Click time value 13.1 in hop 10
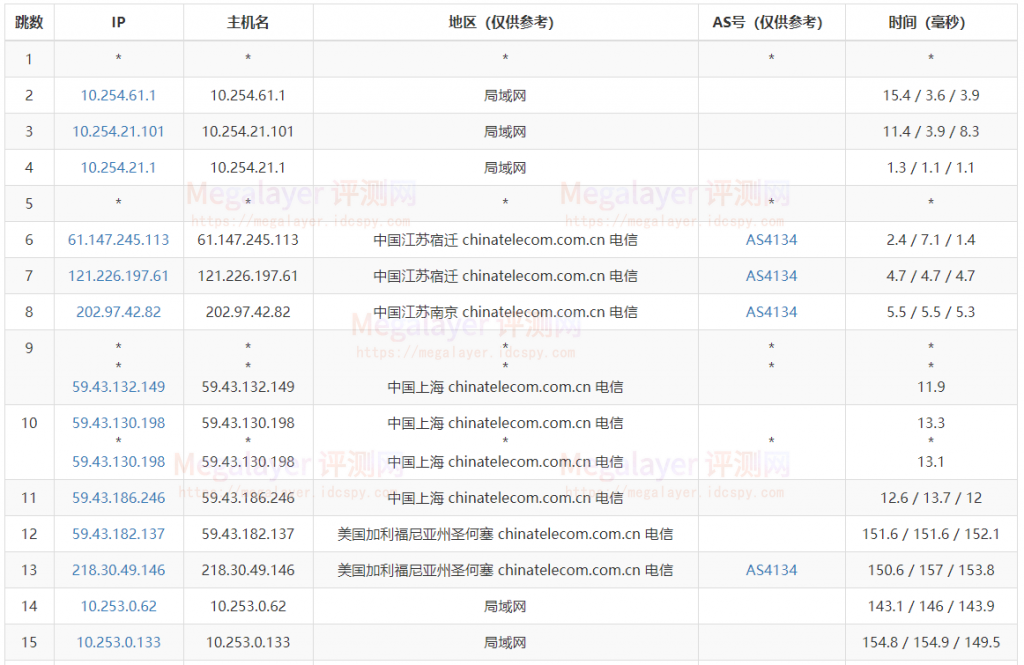 point(931,462)
